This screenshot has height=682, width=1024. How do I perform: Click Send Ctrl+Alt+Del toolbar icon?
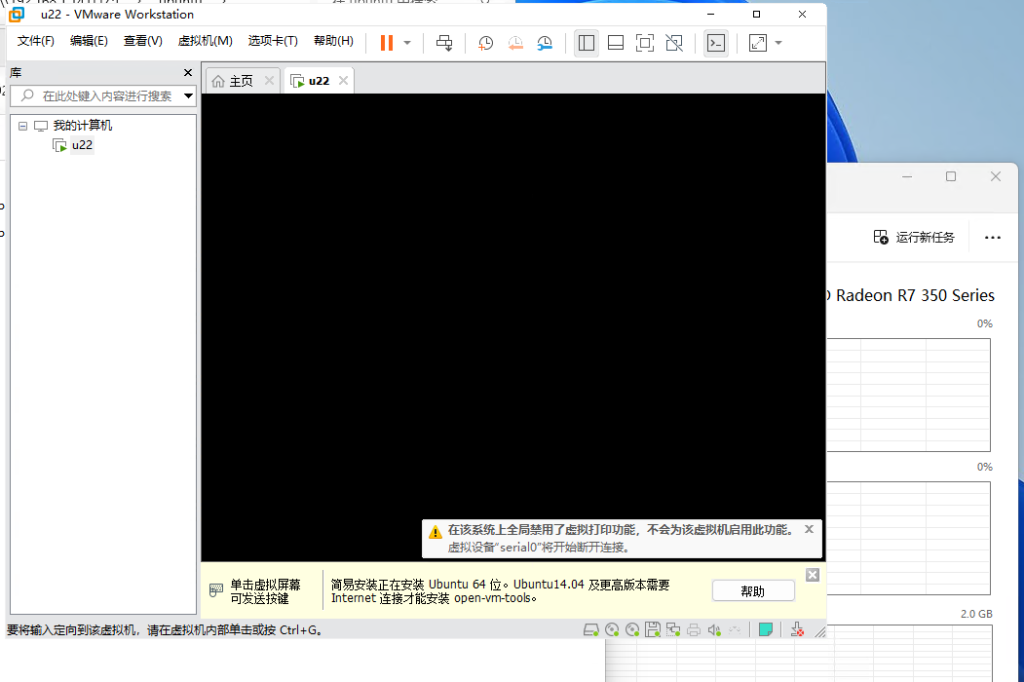(x=444, y=43)
